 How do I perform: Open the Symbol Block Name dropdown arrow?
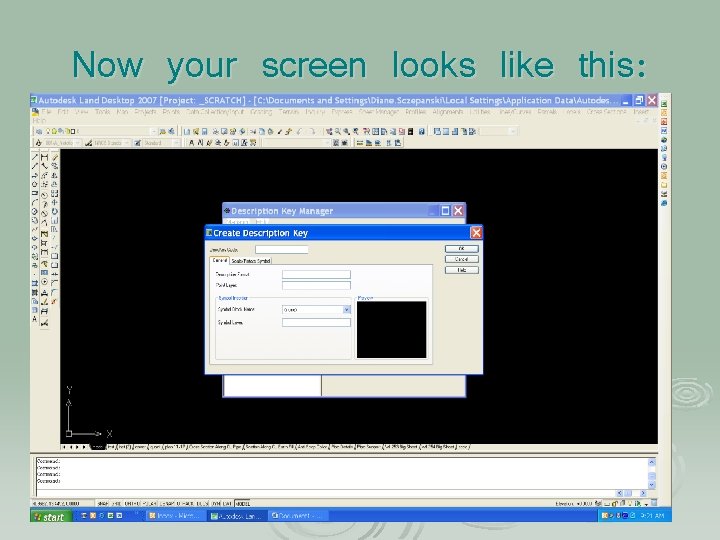pos(347,309)
